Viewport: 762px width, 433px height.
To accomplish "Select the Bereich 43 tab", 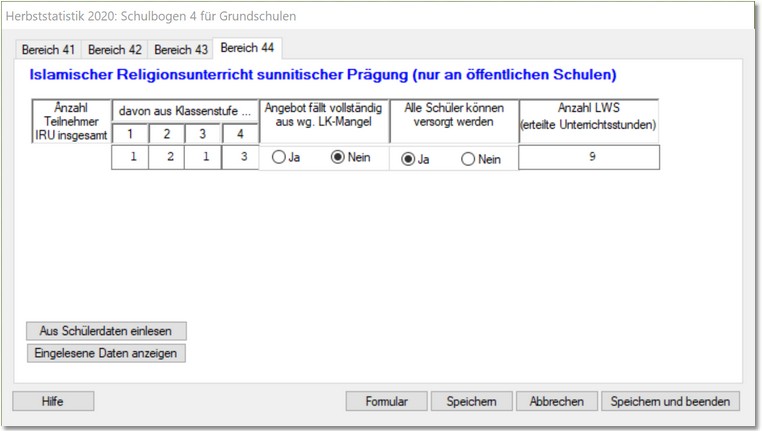I will tap(180, 49).
